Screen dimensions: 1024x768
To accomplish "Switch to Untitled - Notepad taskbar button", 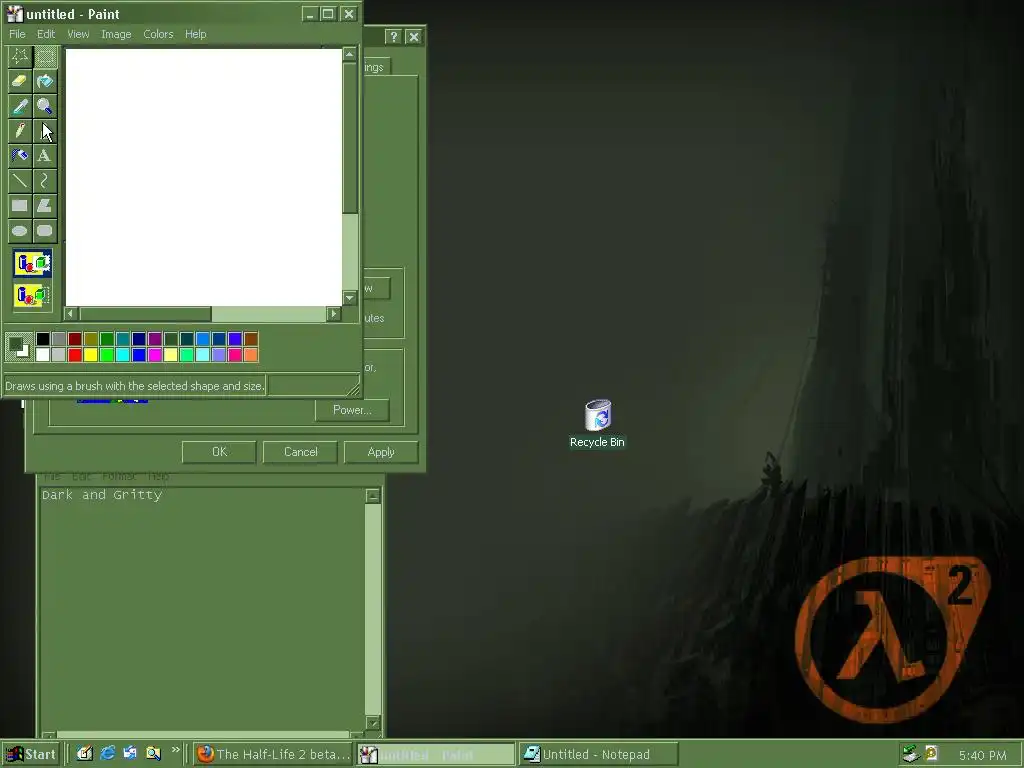I will point(599,754).
